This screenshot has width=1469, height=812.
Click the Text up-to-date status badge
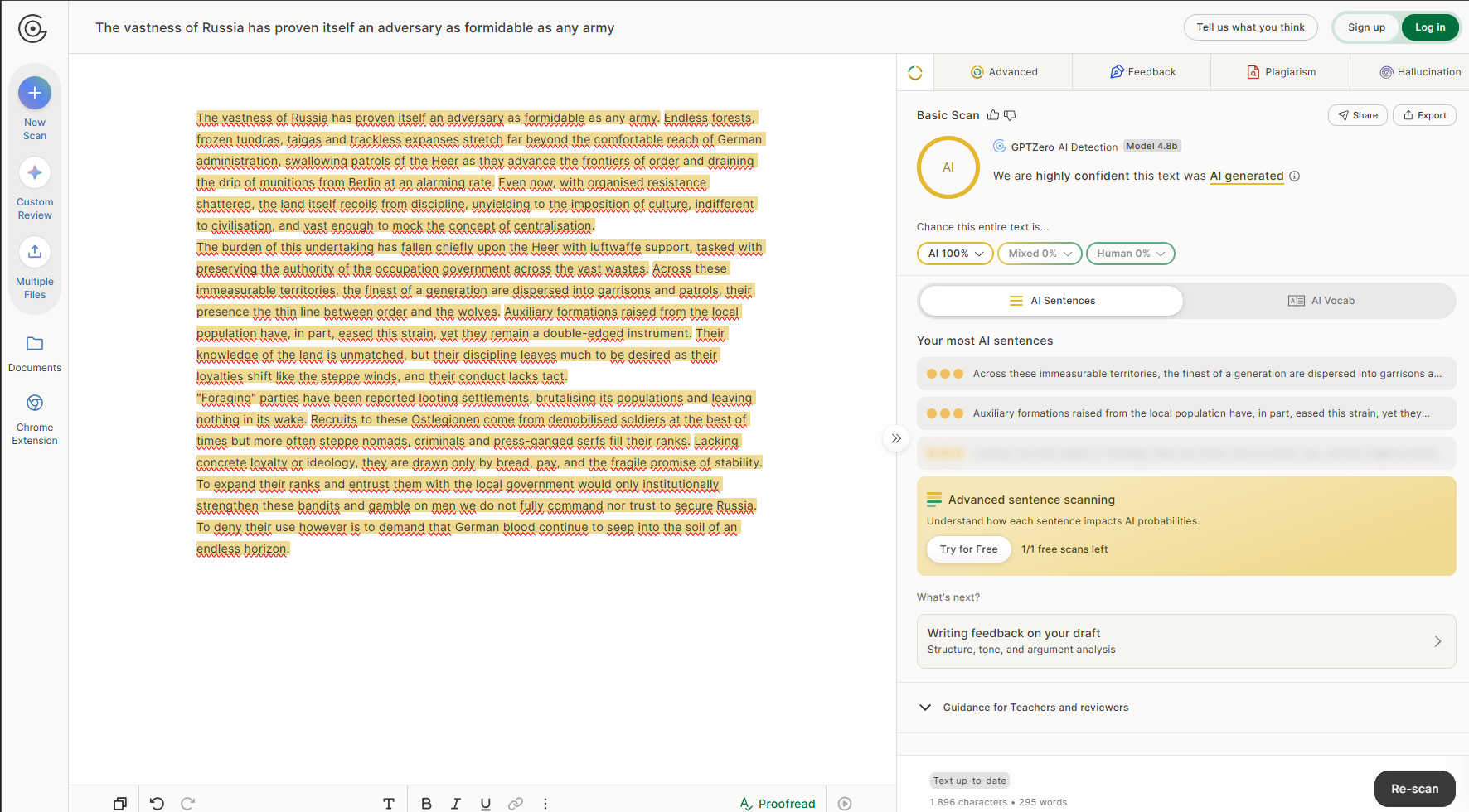coord(969,781)
